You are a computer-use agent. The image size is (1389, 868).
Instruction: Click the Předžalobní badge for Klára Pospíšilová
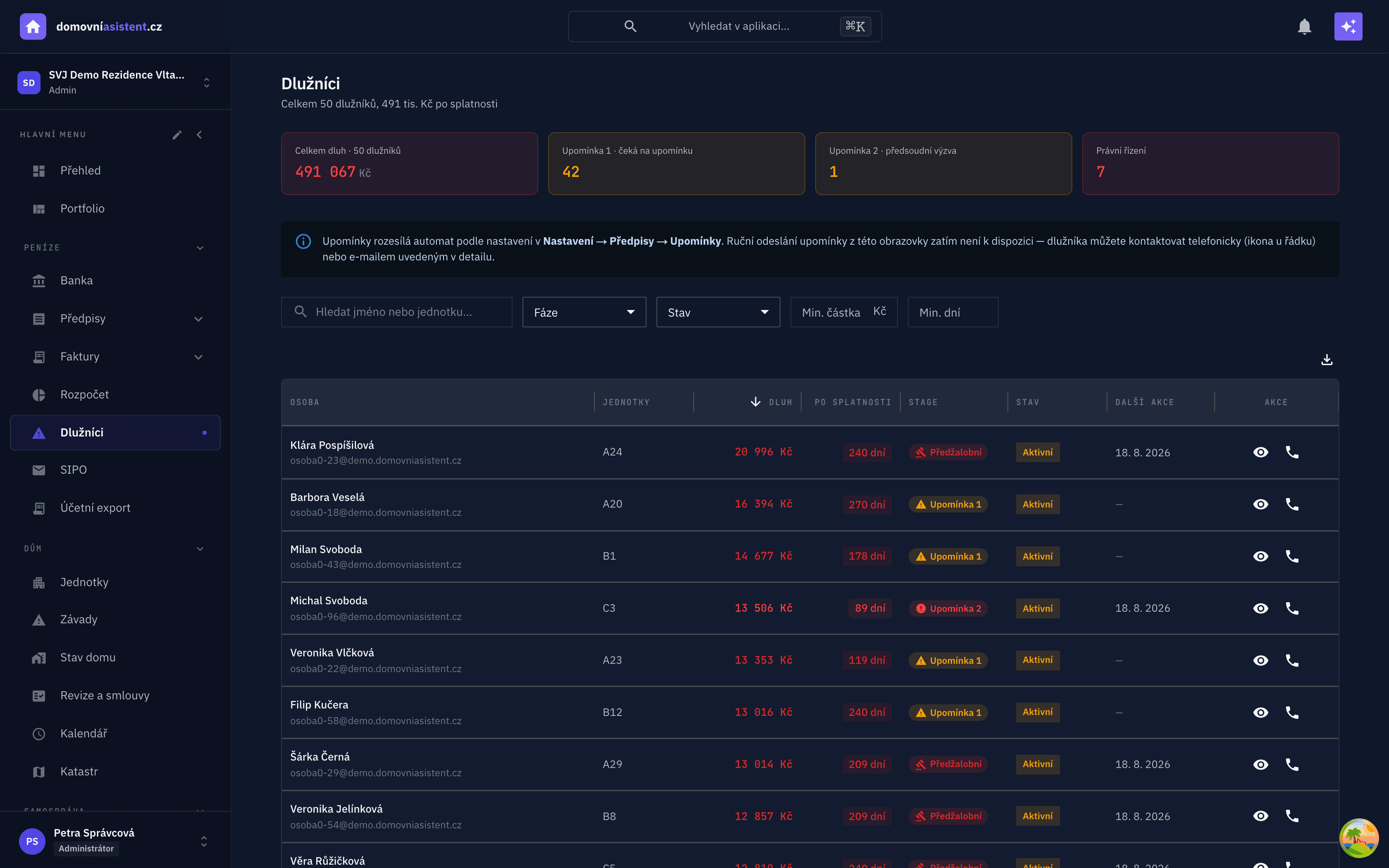coord(947,452)
